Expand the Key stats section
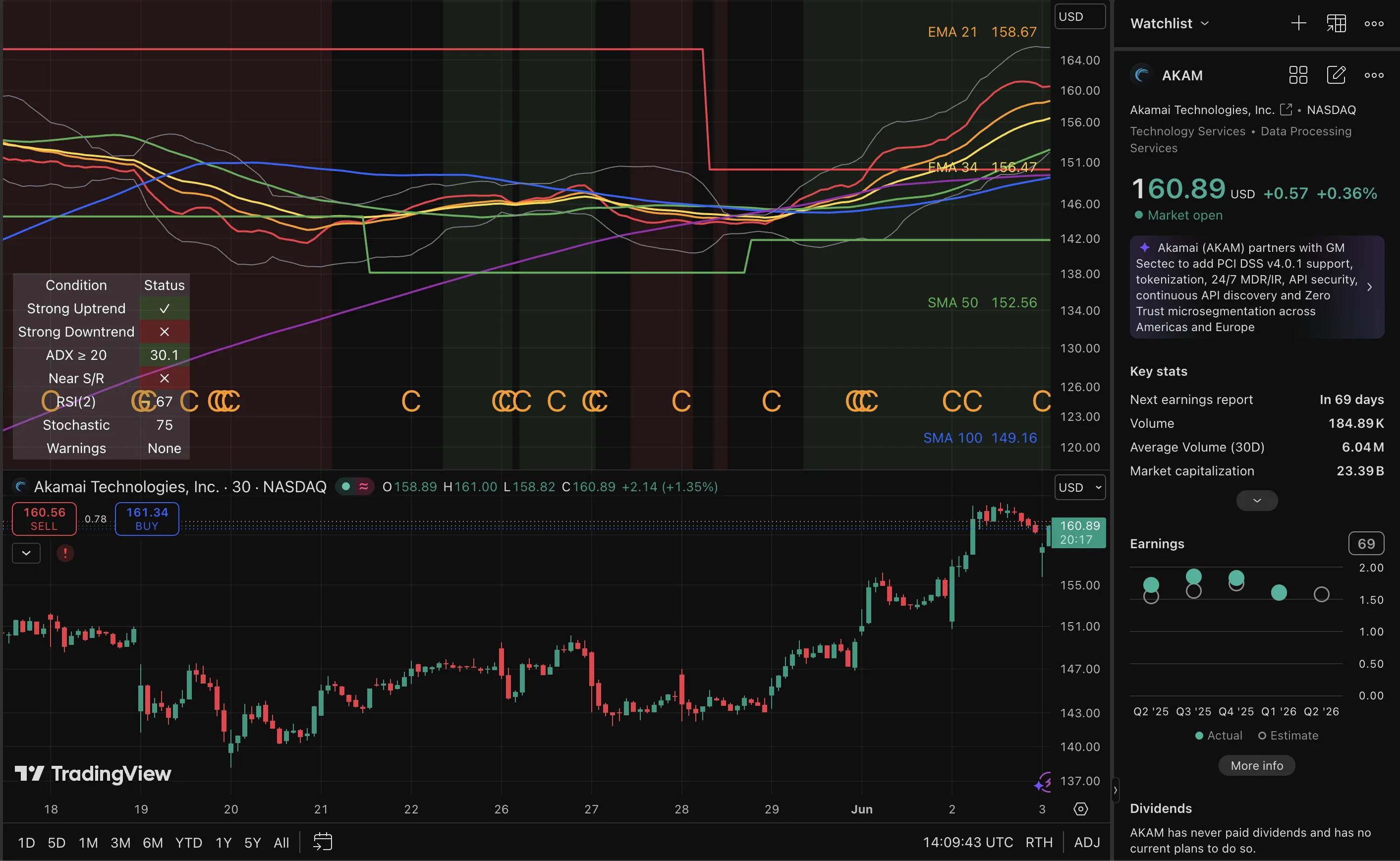This screenshot has width=1400, height=861. [1256, 500]
